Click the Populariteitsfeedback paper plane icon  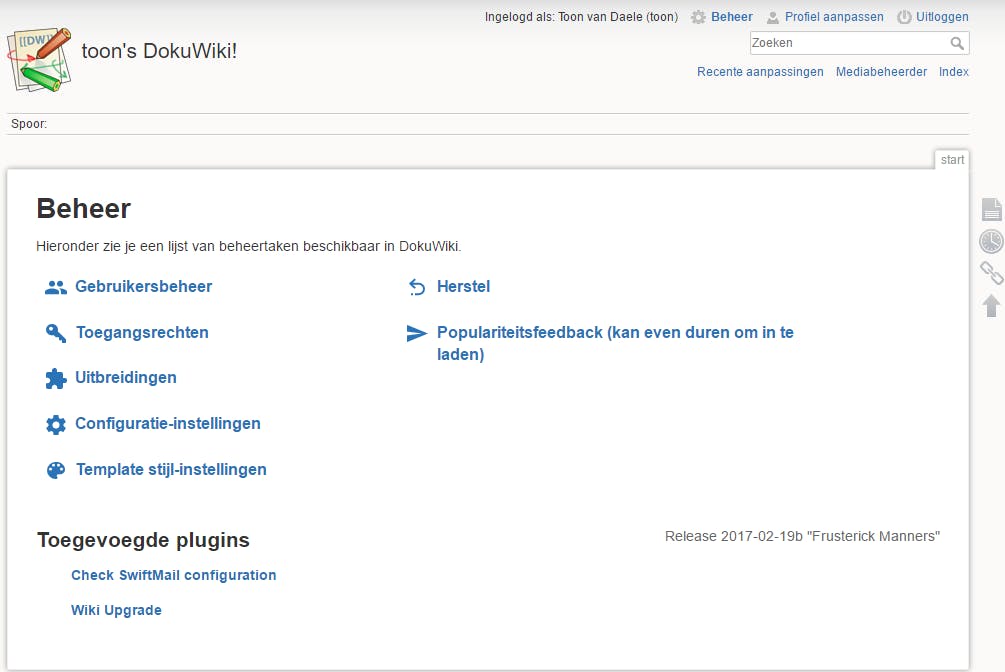(417, 333)
